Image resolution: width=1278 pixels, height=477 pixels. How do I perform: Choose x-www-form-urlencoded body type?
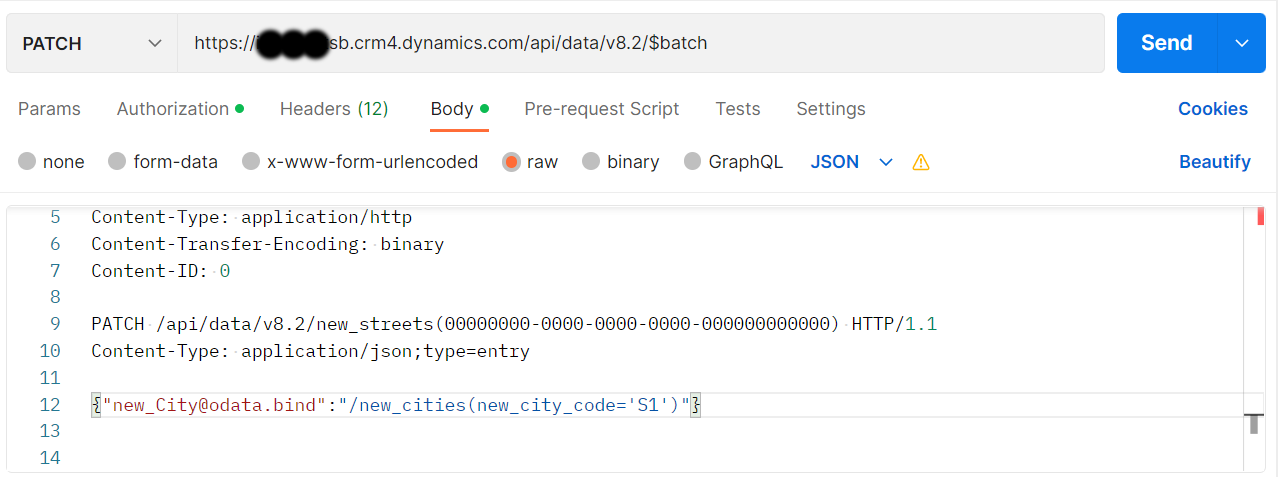click(251, 162)
